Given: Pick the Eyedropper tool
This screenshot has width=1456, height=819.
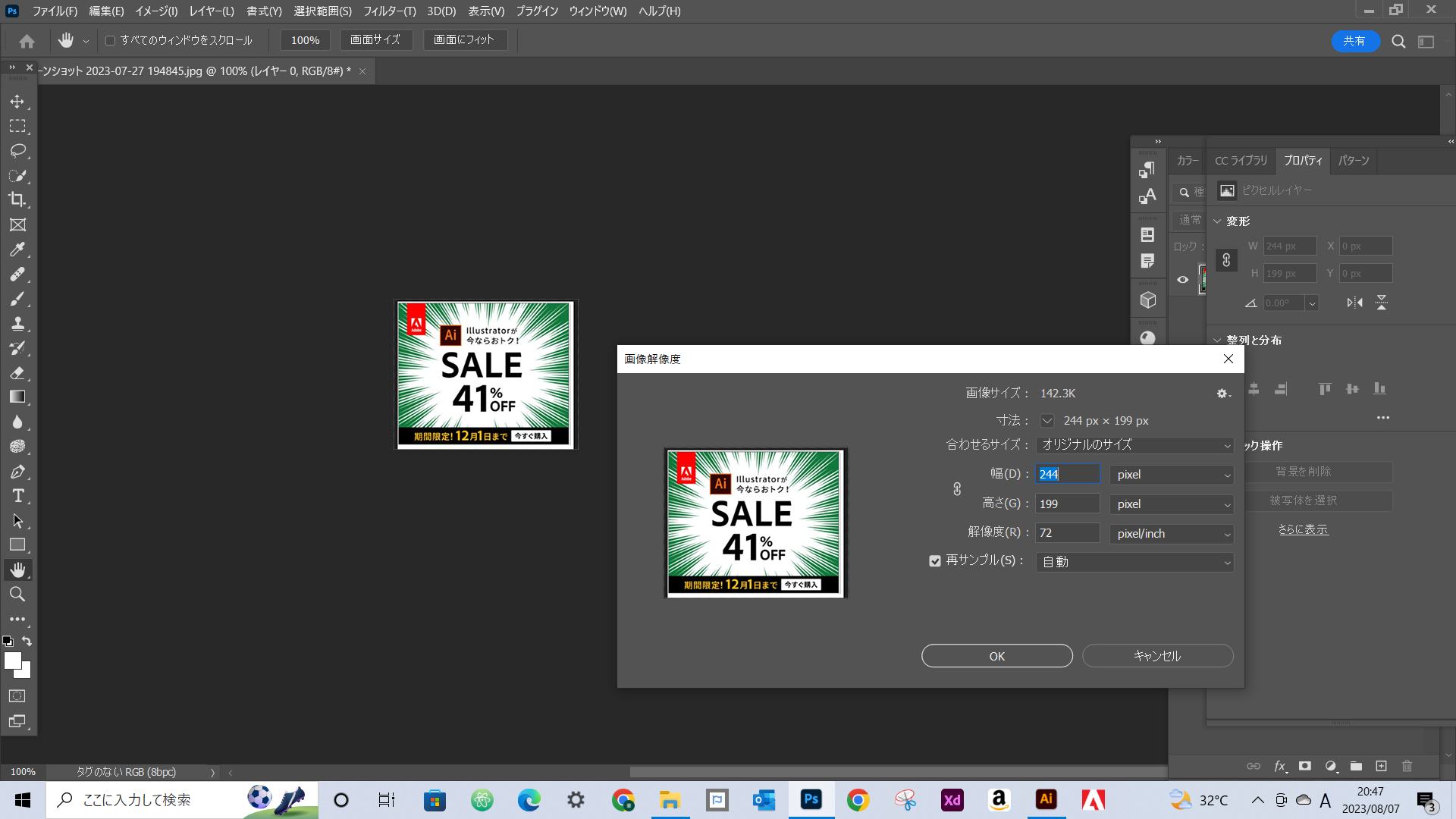Looking at the screenshot, I should 18,249.
